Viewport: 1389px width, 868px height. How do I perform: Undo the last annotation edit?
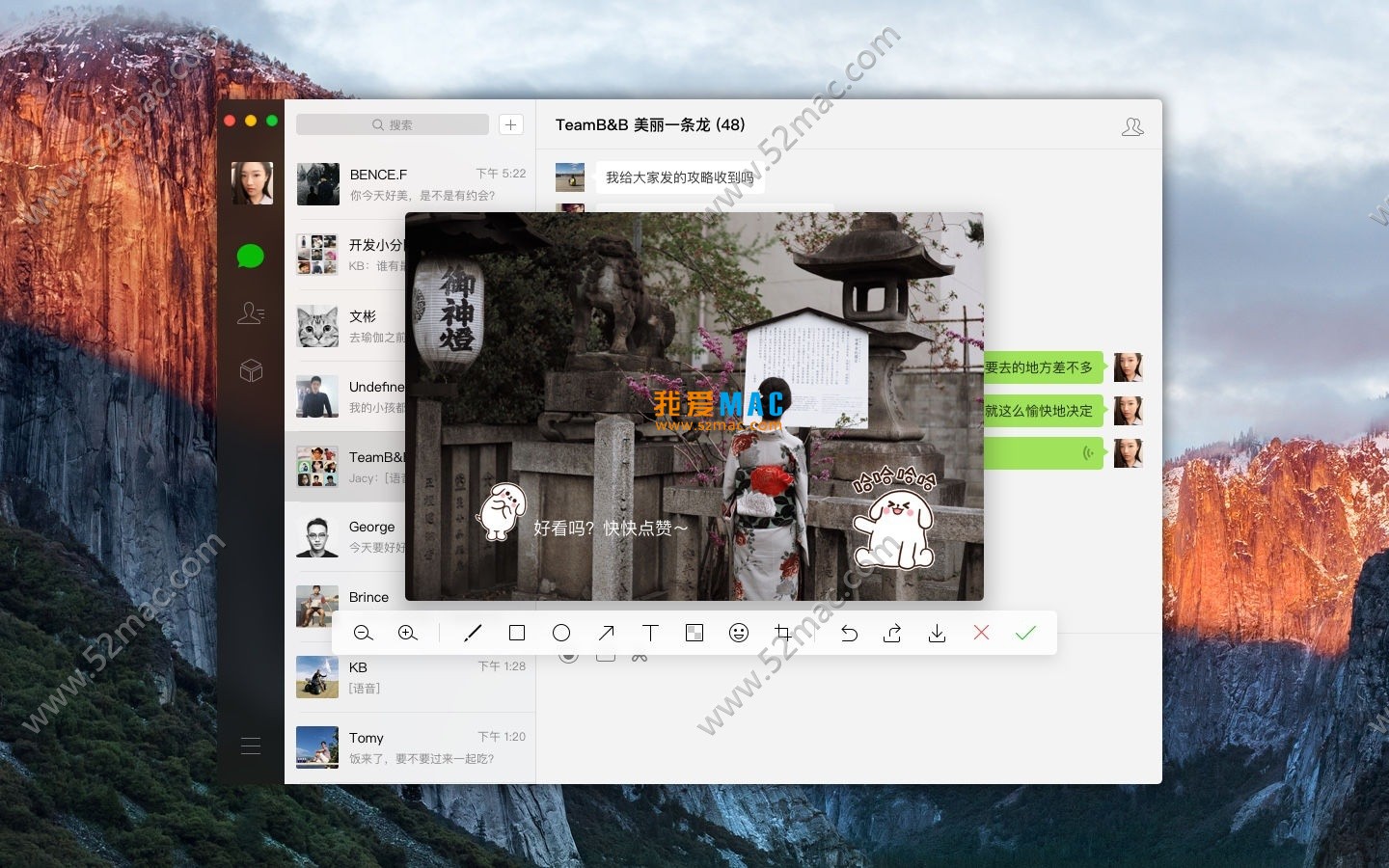(x=848, y=633)
